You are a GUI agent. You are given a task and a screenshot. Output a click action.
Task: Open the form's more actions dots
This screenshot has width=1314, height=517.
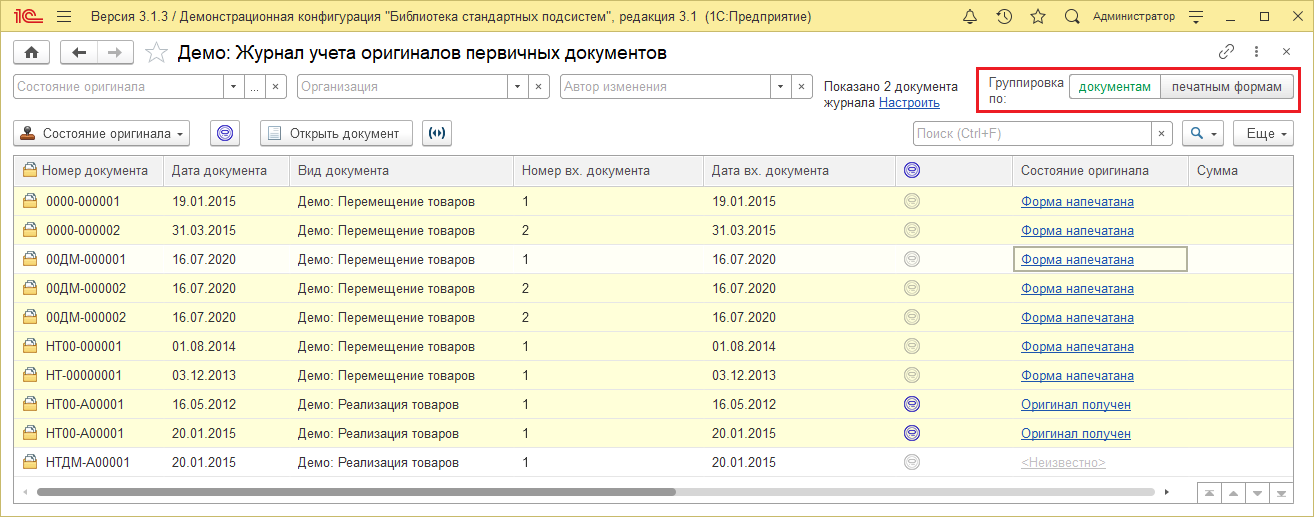point(1258,52)
